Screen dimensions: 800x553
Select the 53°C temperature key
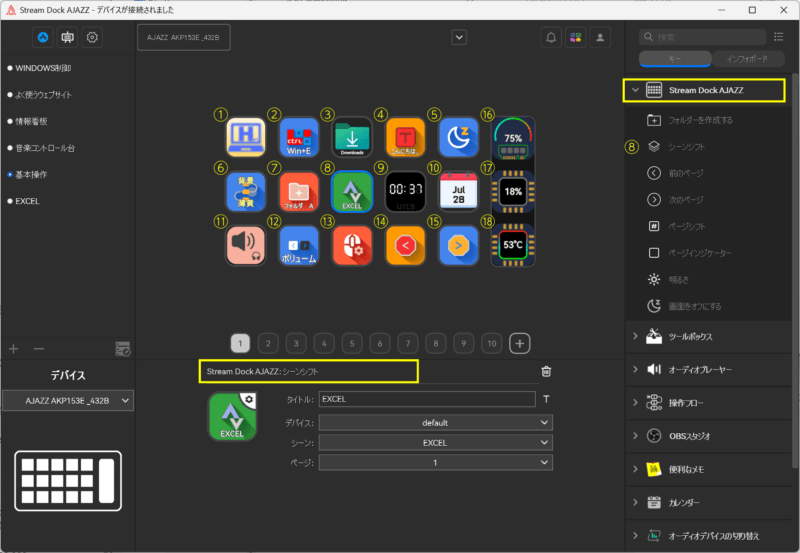point(513,245)
